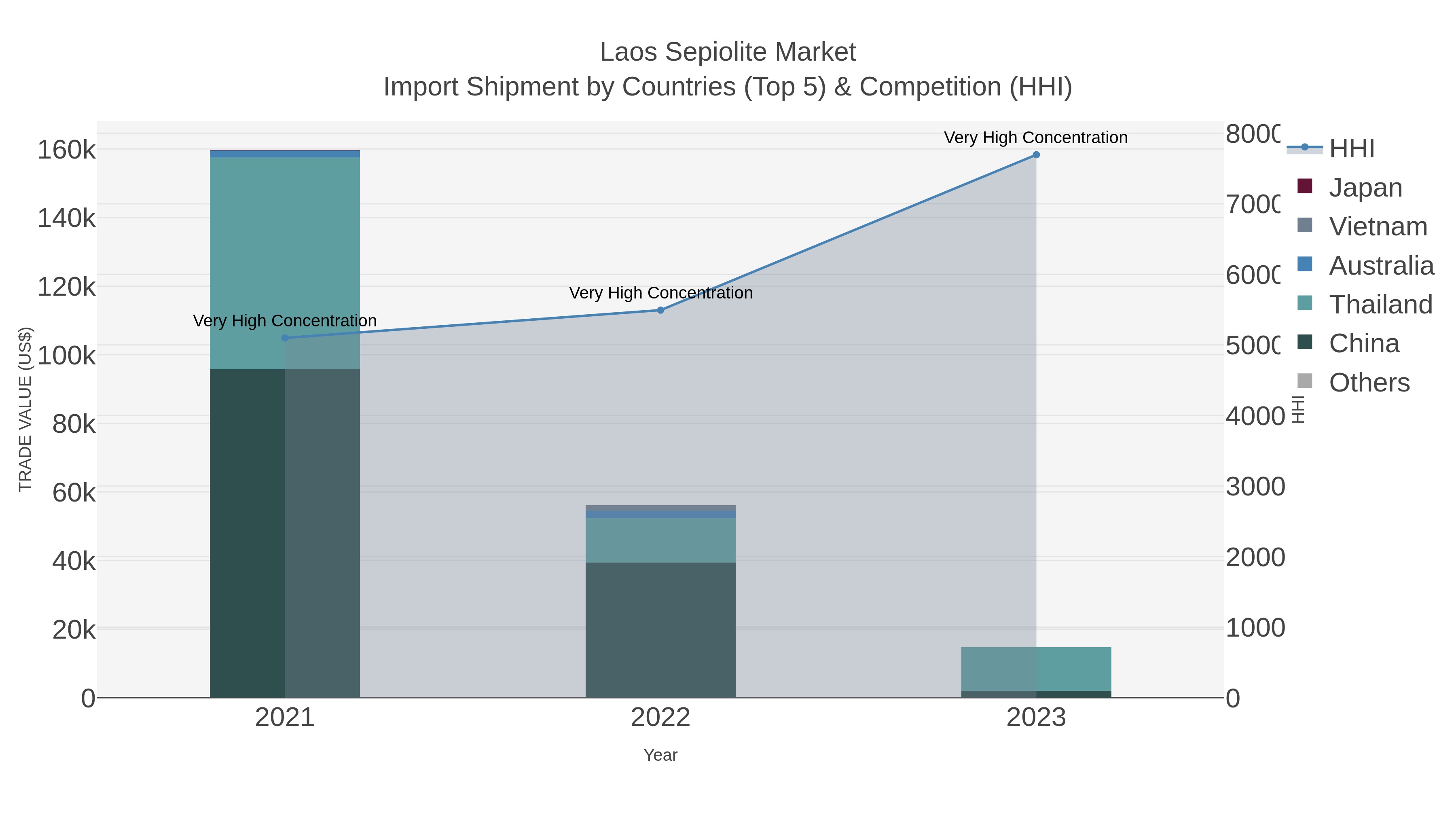Click the 120k left axis tick label
Viewport: 1456px width, 819px height.
click(66, 287)
